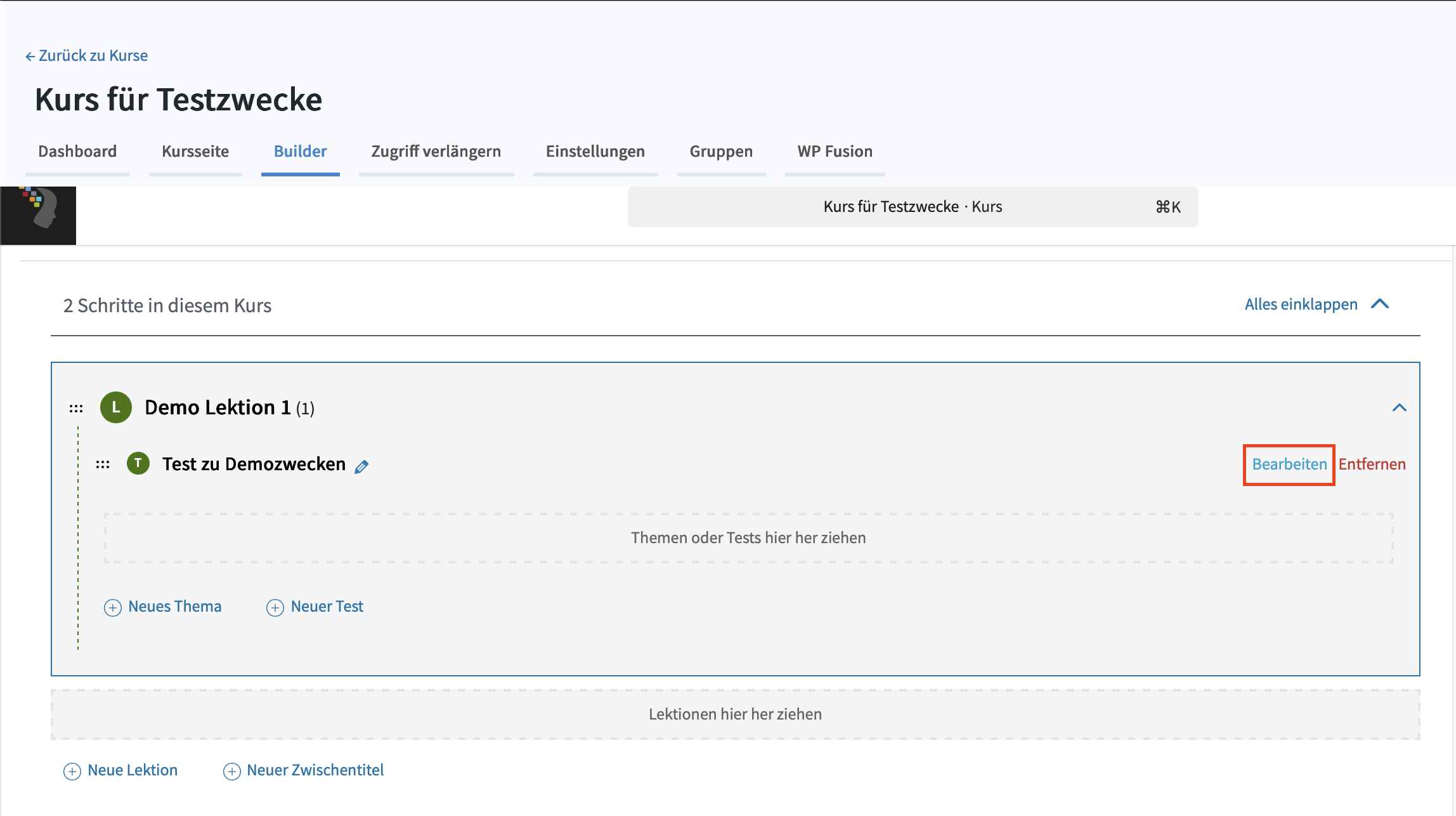Viewport: 1456px width, 816px height.
Task: Click the green T quiz icon
Action: pyautogui.click(x=138, y=463)
